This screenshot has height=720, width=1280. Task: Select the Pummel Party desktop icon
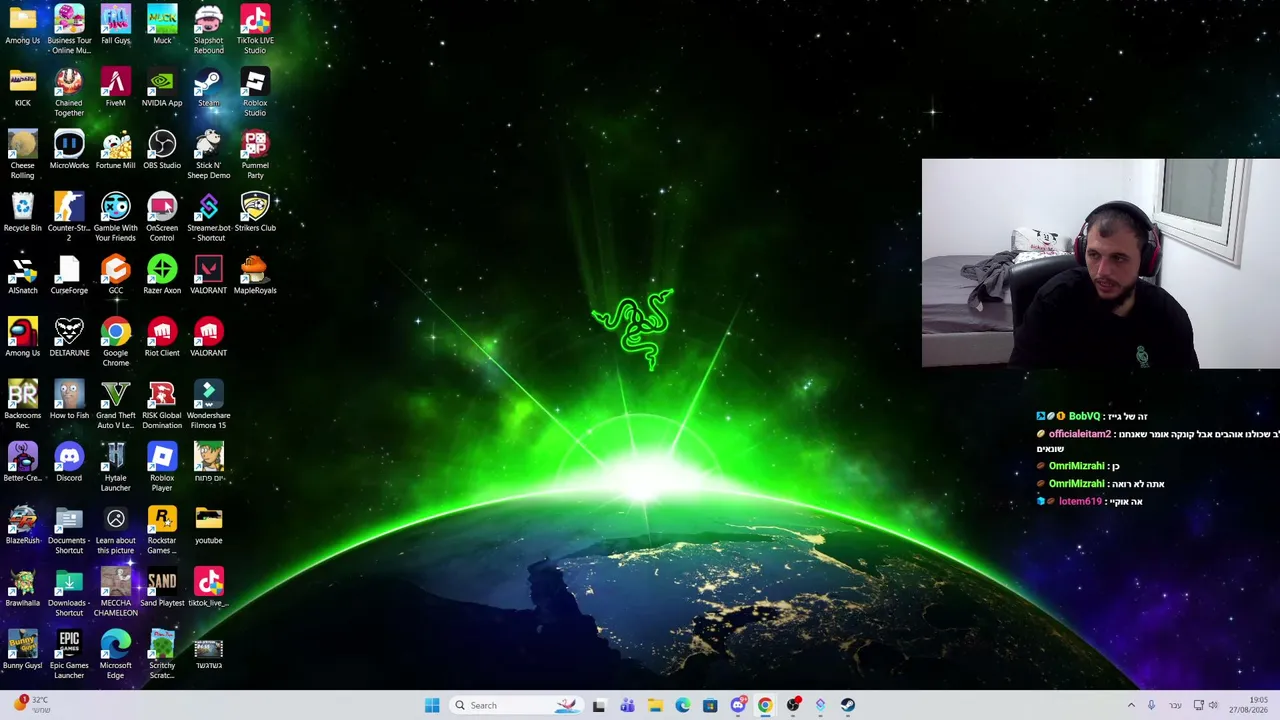[x=255, y=154]
